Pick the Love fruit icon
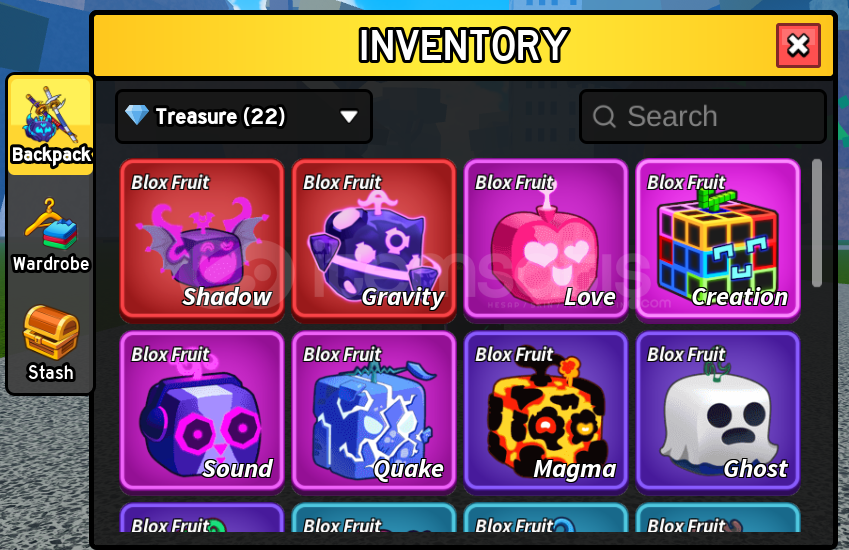849x550 pixels. (546, 240)
